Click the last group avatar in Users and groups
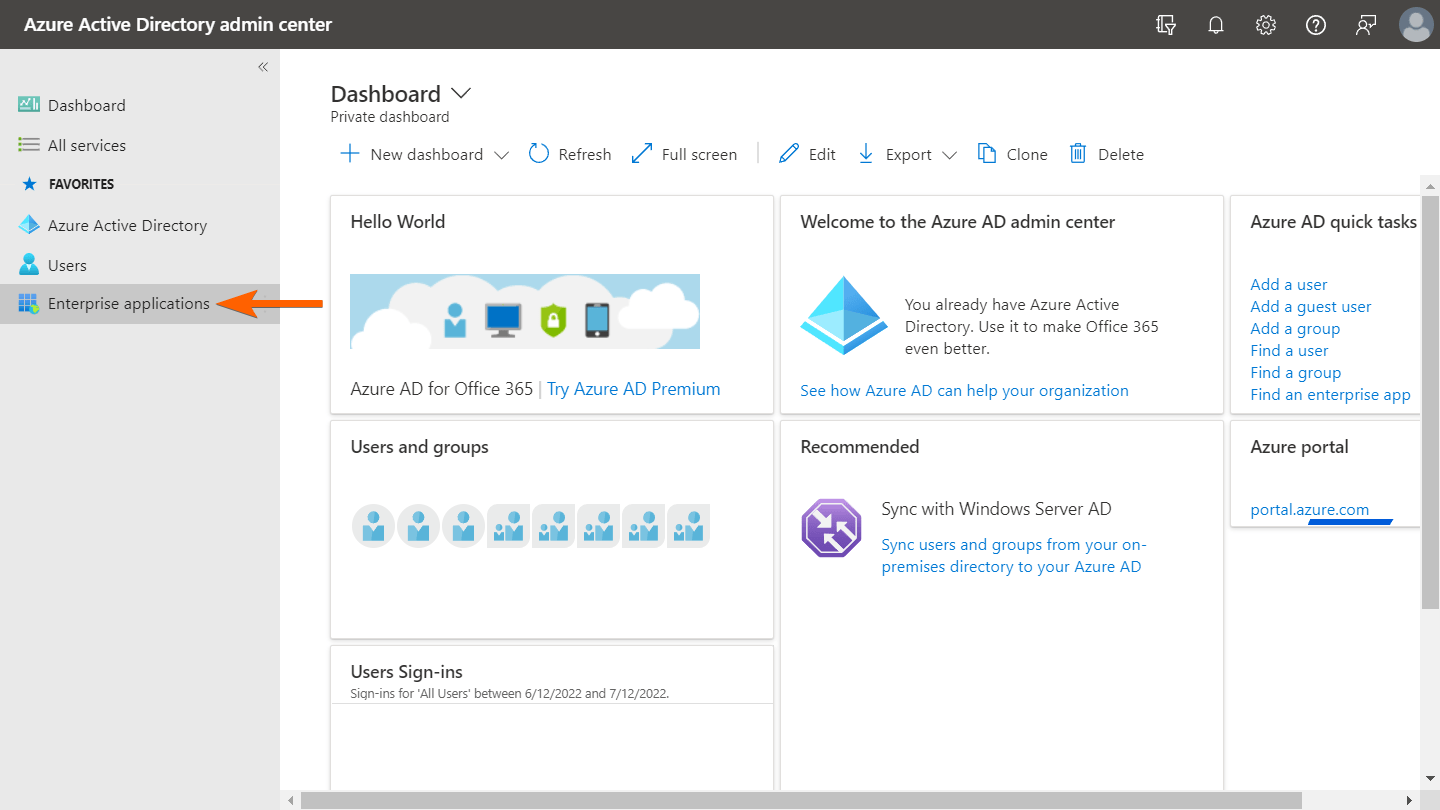Screen dimensions: 1440x810 click(688, 526)
